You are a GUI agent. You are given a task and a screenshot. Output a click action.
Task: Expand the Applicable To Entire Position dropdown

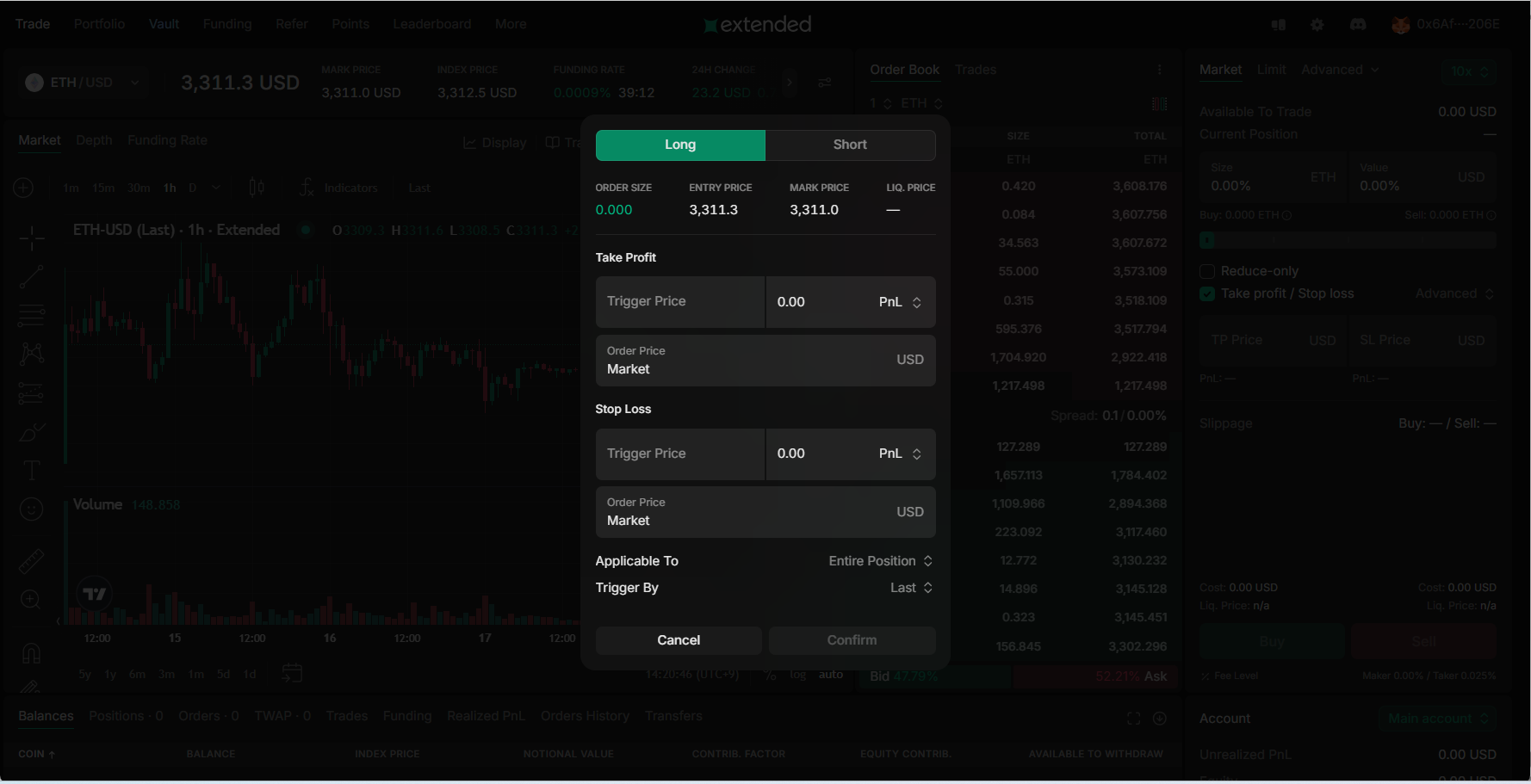[880, 561]
